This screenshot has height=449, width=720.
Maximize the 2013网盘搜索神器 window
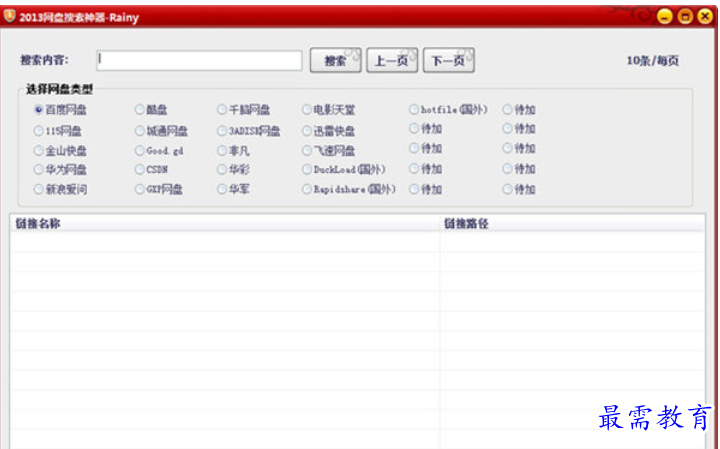click(685, 17)
